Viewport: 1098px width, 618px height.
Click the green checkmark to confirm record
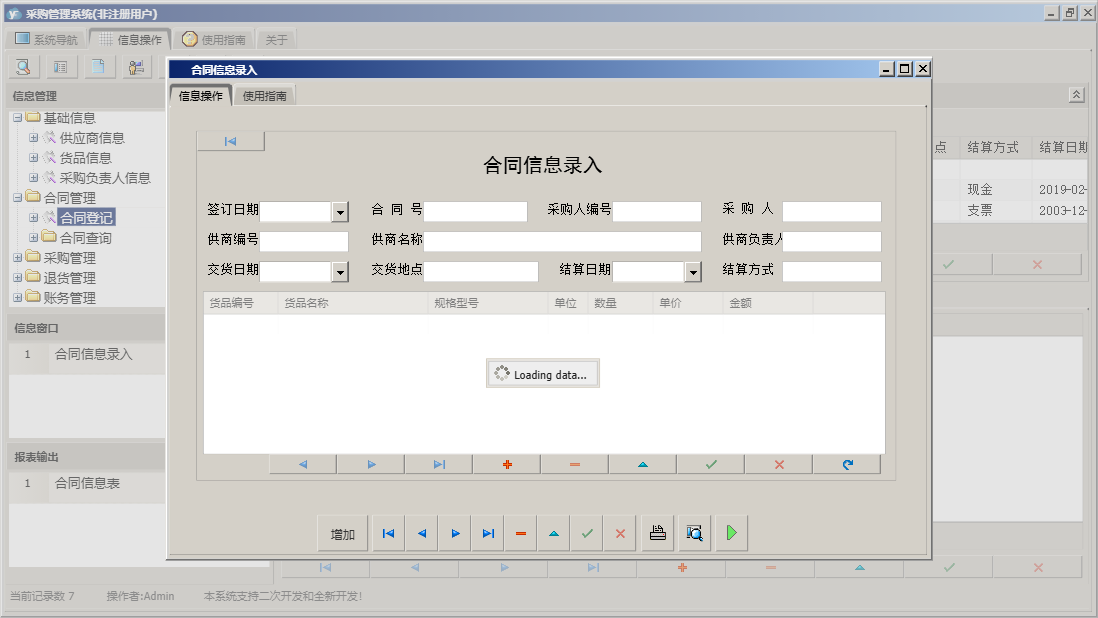(x=587, y=533)
